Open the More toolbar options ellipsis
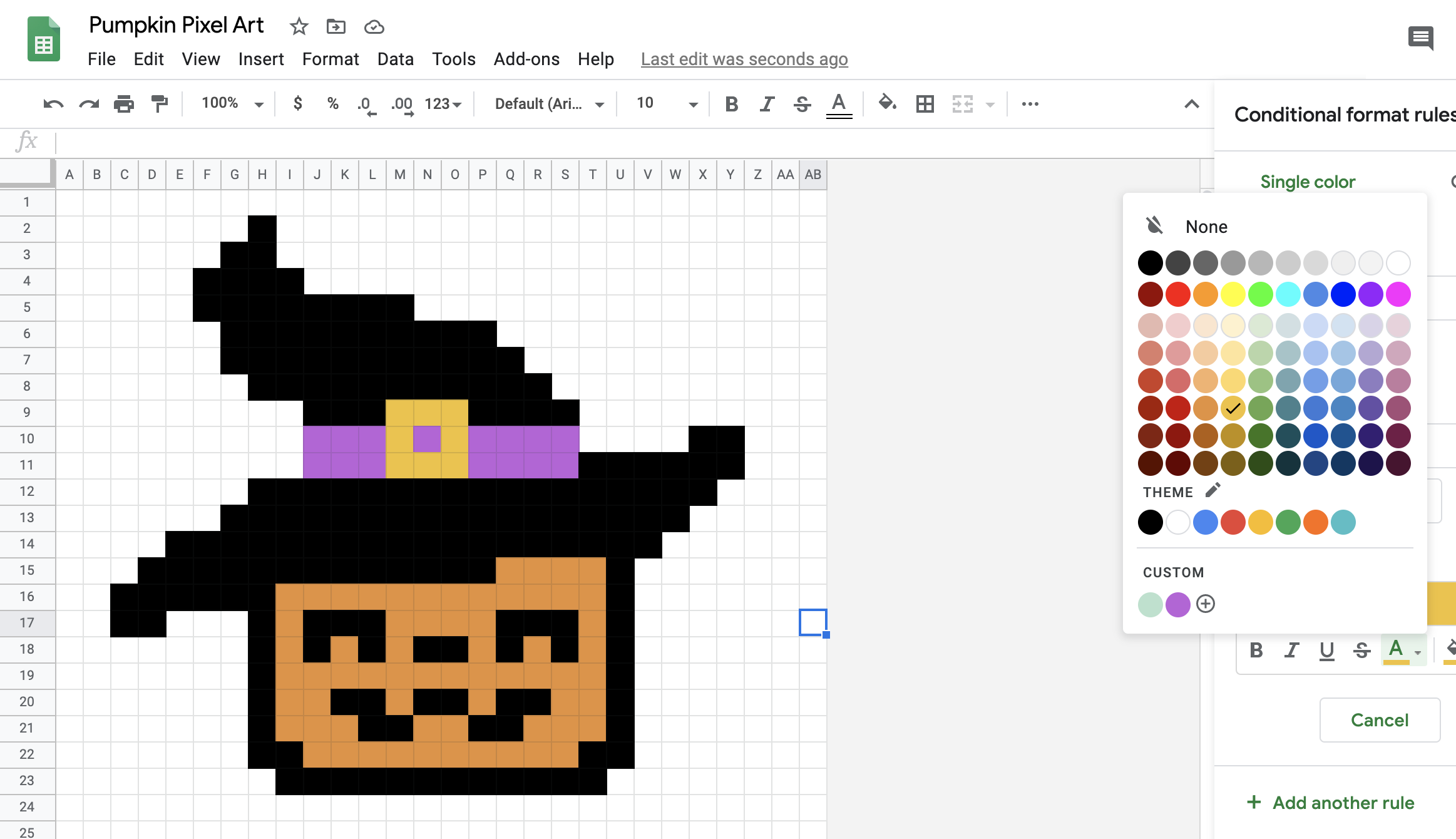Viewport: 1456px width, 839px height. (x=1030, y=104)
